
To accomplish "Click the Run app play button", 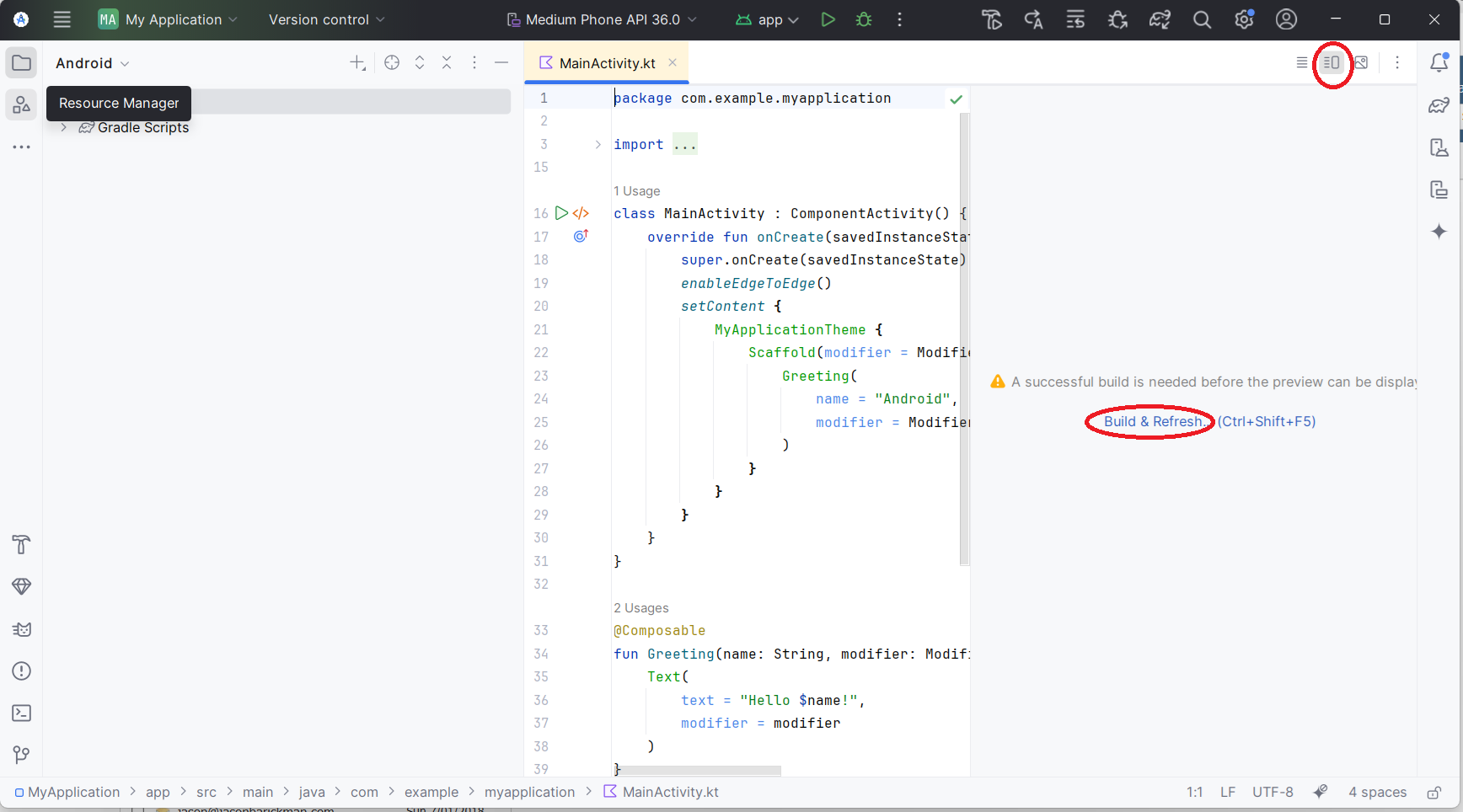I will 828,19.
